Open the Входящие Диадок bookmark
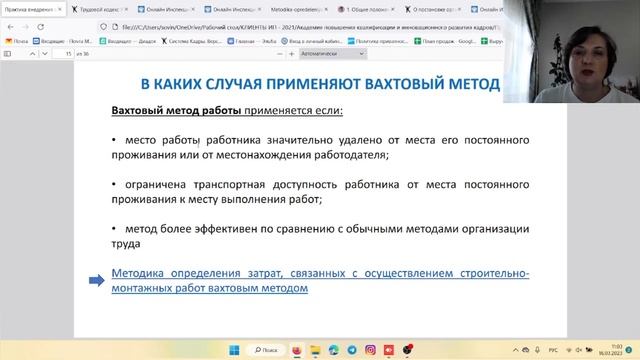 pos(128,41)
